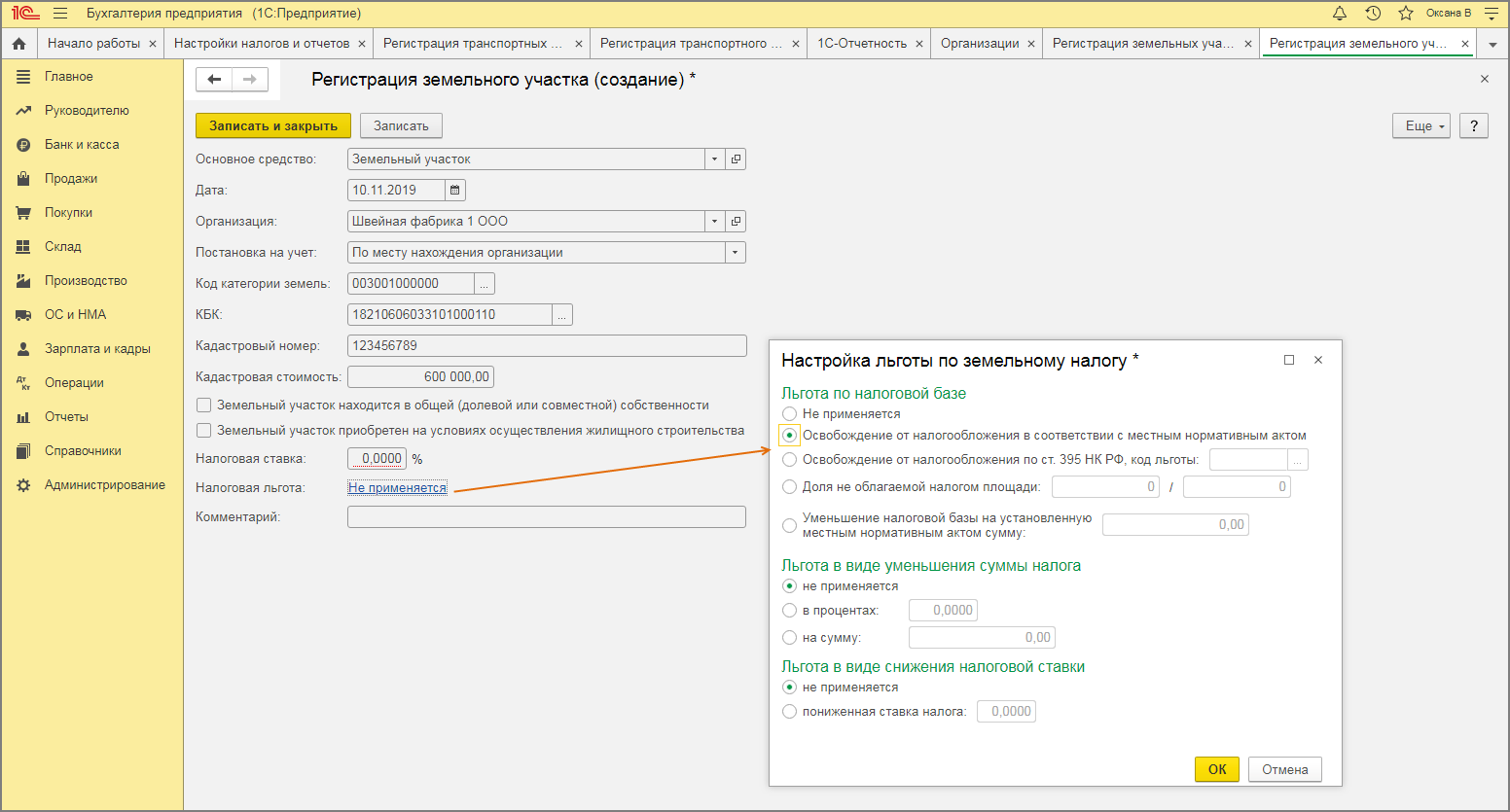The height and width of the screenshot is (812, 1510).
Task: Open the Код категории земель selection ellipsis button
Action: coord(485,284)
